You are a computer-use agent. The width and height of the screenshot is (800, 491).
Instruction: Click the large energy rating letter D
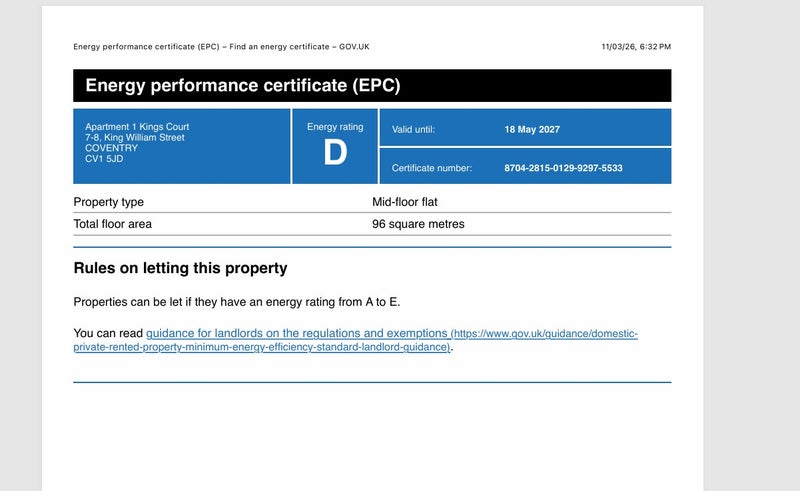334,154
